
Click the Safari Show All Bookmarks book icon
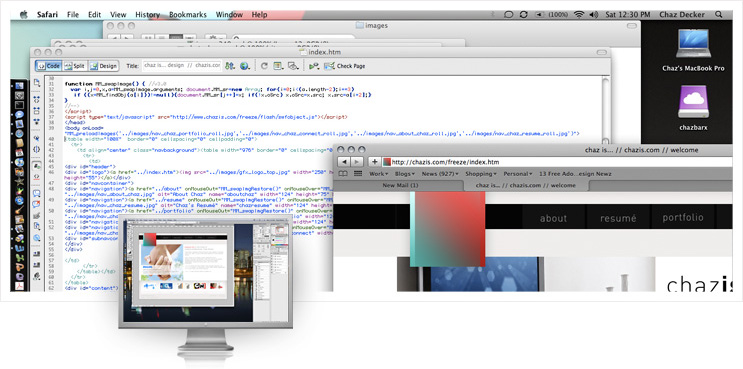[343, 174]
